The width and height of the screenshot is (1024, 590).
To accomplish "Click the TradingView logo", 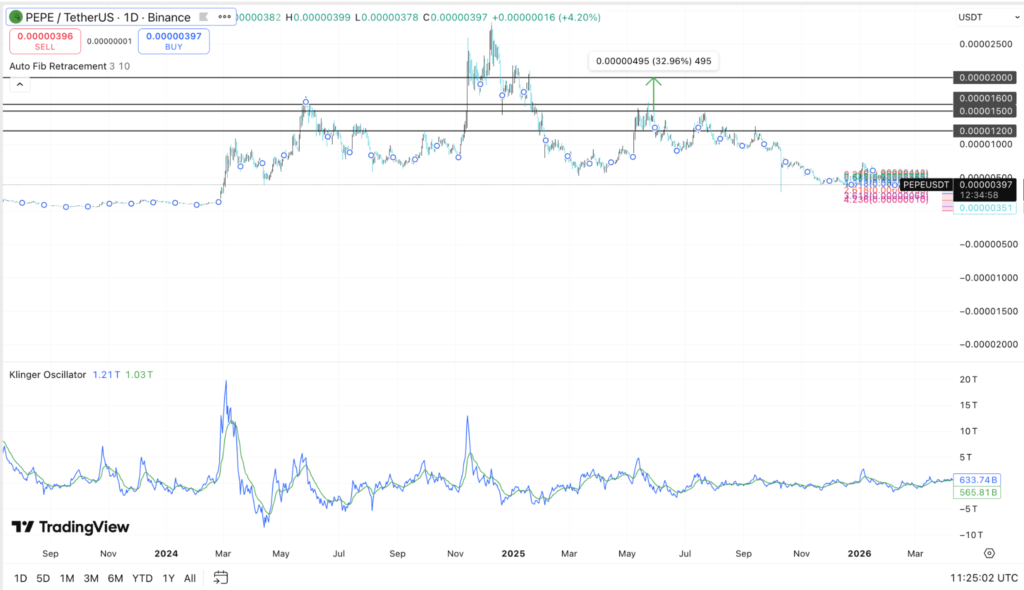I will point(70,527).
